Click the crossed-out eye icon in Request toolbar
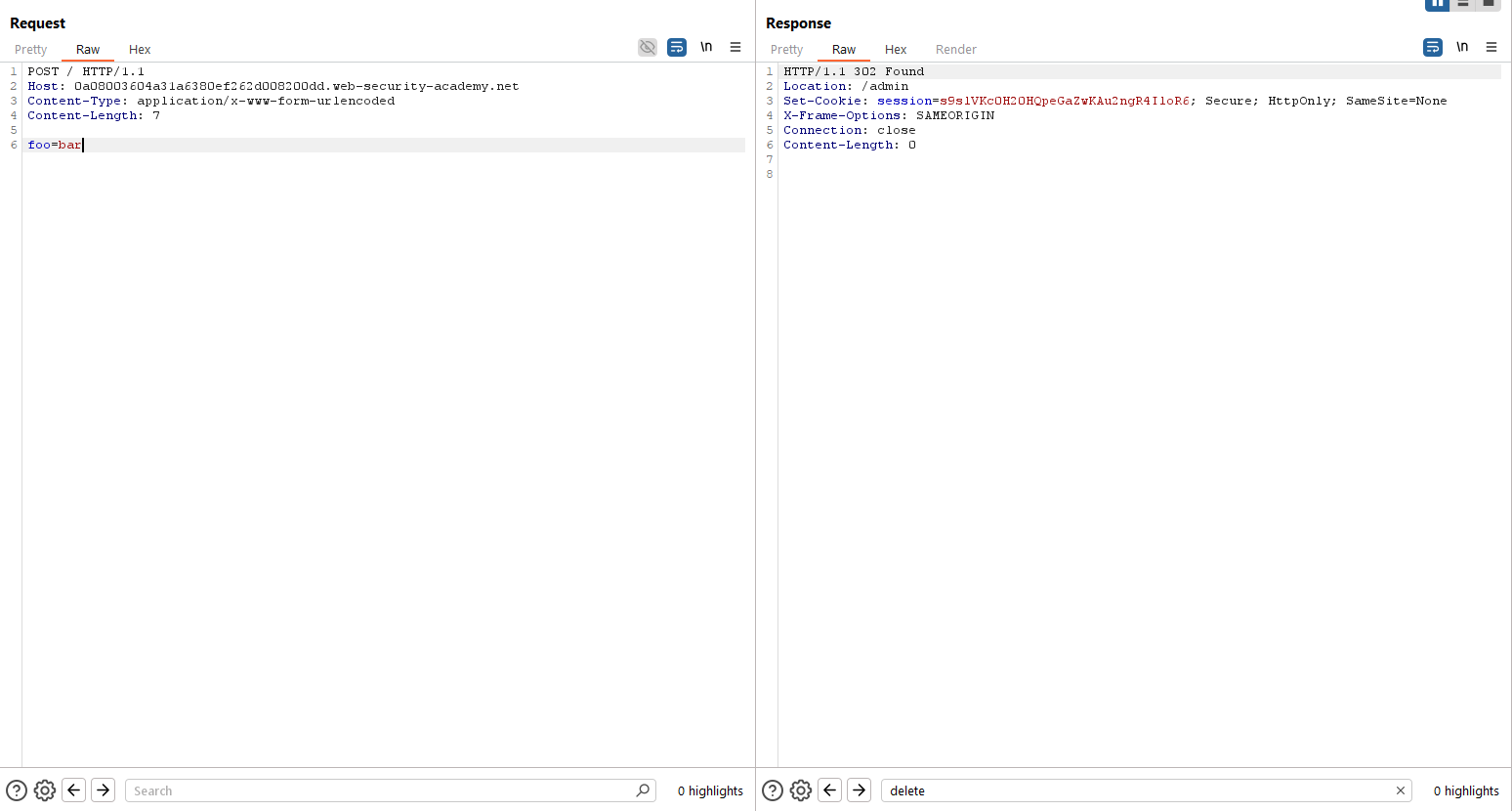This screenshot has height=811, width=1512. 648,47
